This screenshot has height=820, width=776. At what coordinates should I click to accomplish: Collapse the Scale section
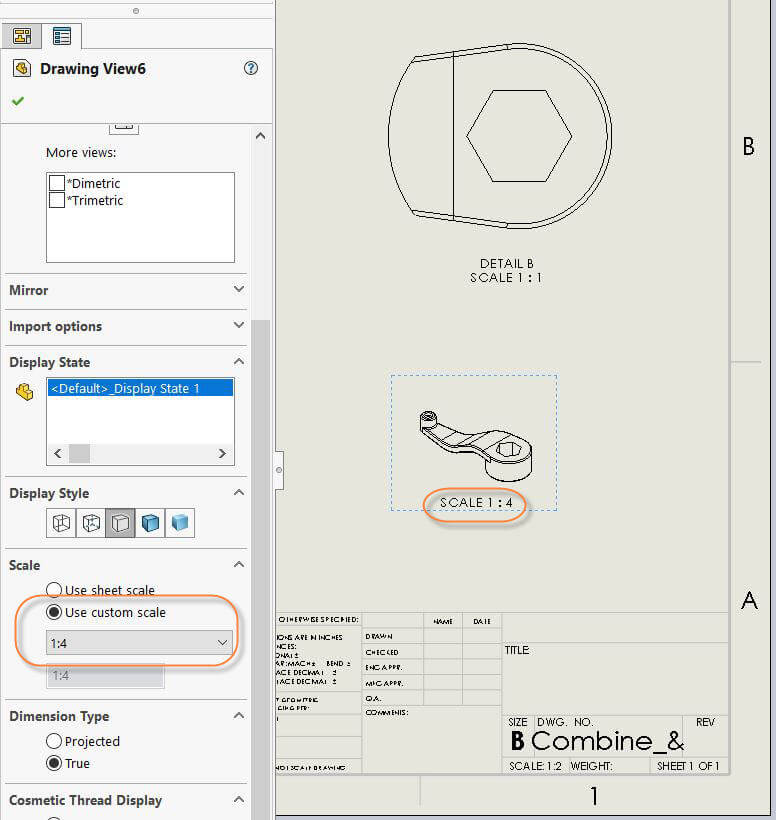(238, 565)
